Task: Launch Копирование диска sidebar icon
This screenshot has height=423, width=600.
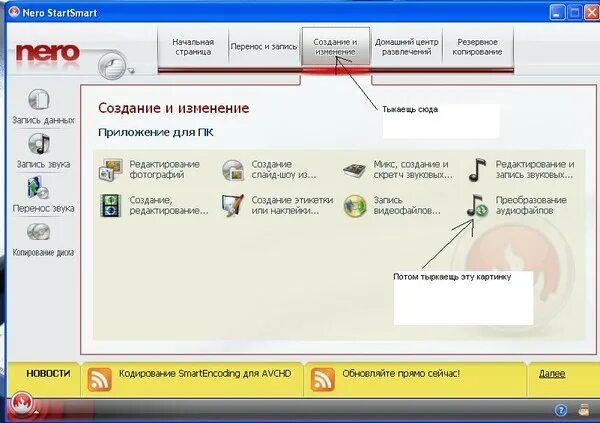Action: point(38,232)
